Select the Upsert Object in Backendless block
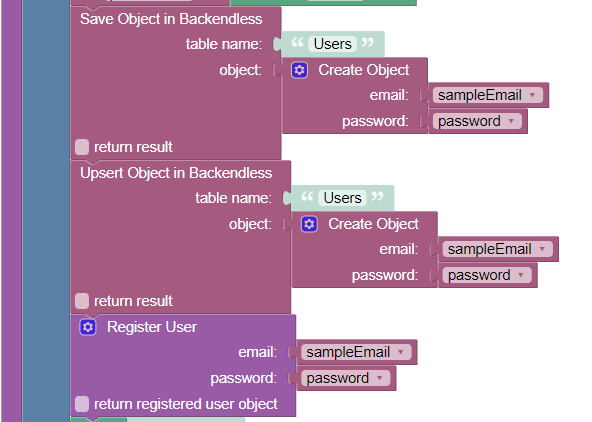The height and width of the screenshot is (422, 592). (176, 173)
